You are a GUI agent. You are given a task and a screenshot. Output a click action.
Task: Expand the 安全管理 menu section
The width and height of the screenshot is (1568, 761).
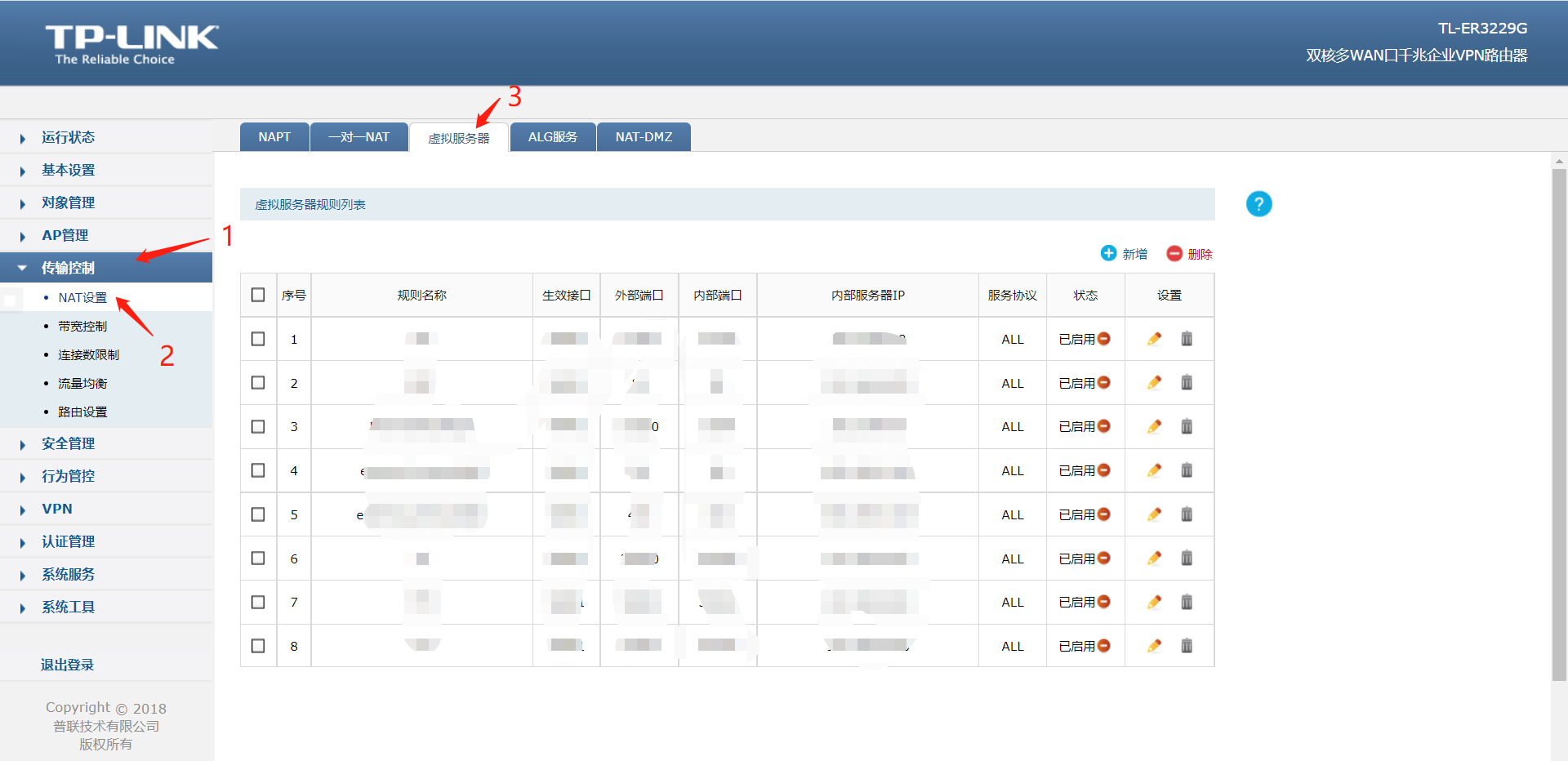tap(68, 443)
